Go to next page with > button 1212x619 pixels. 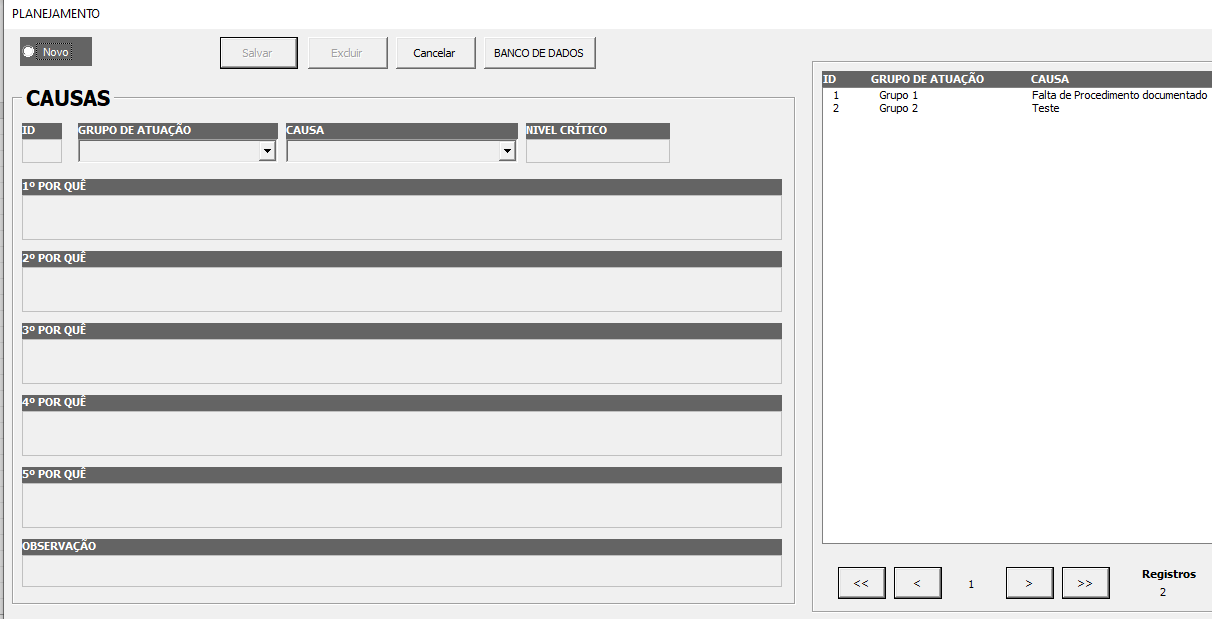1030,583
